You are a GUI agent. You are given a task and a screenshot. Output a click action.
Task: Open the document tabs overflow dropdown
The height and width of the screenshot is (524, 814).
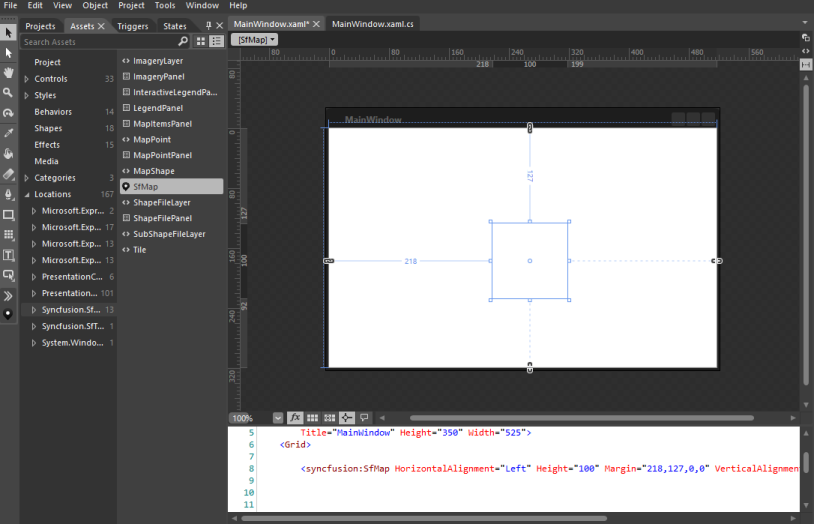805,23
